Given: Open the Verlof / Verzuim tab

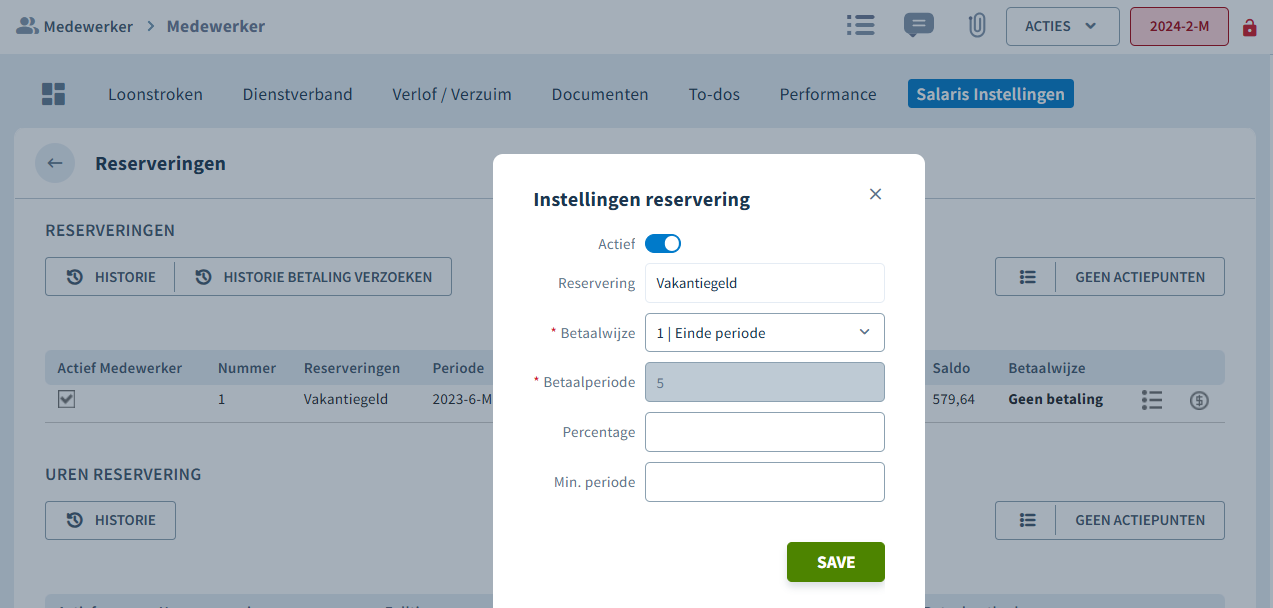Looking at the screenshot, I should pyautogui.click(x=452, y=94).
